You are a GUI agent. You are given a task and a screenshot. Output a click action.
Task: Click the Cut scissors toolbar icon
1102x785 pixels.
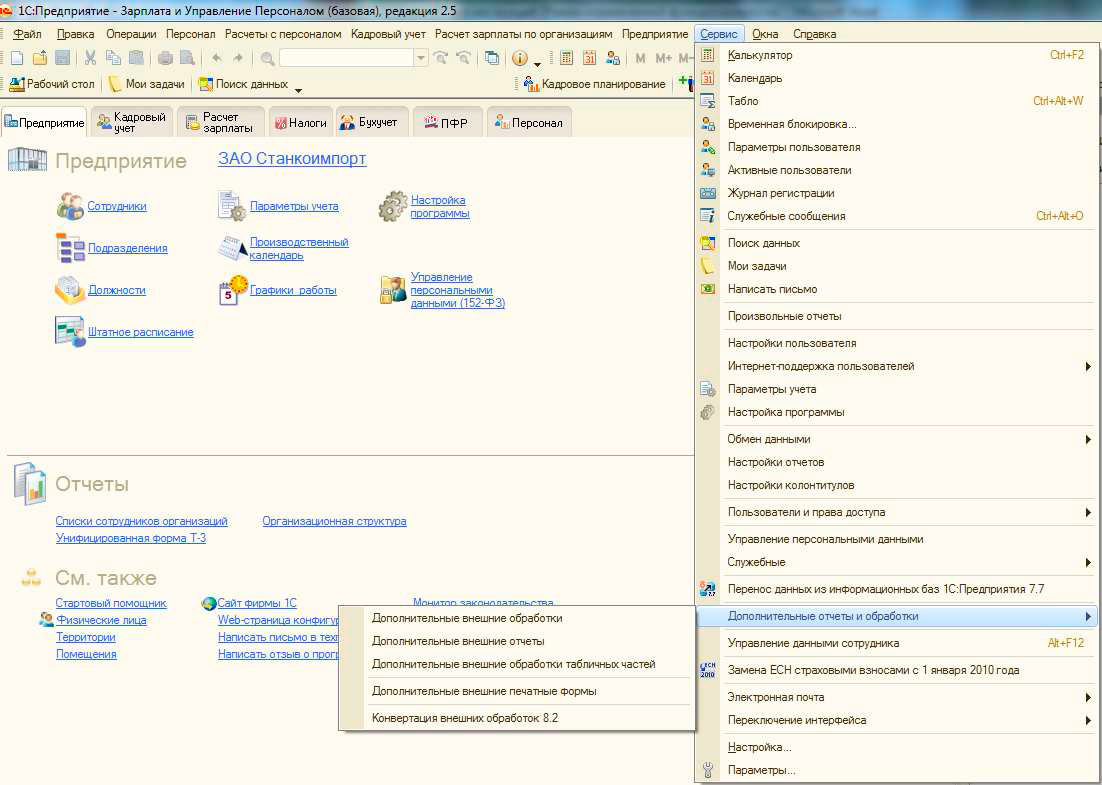pos(91,58)
